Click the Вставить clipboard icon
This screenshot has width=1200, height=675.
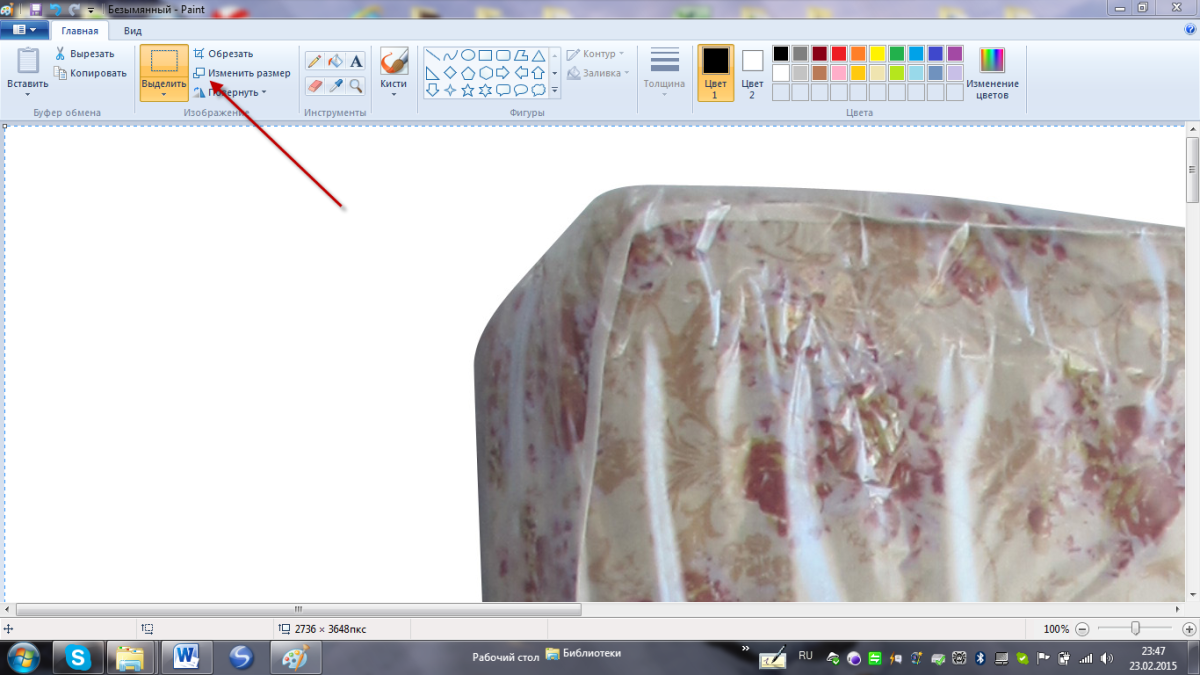(27, 61)
